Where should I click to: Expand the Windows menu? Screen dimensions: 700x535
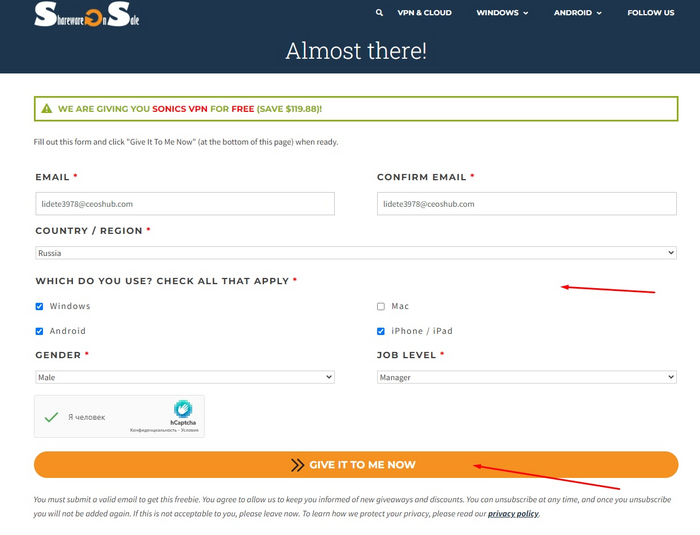502,13
